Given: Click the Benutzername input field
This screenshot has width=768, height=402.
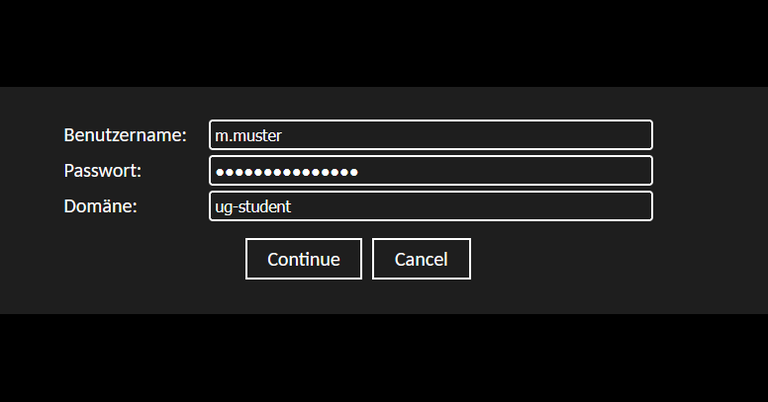Looking at the screenshot, I should click(x=430, y=135).
